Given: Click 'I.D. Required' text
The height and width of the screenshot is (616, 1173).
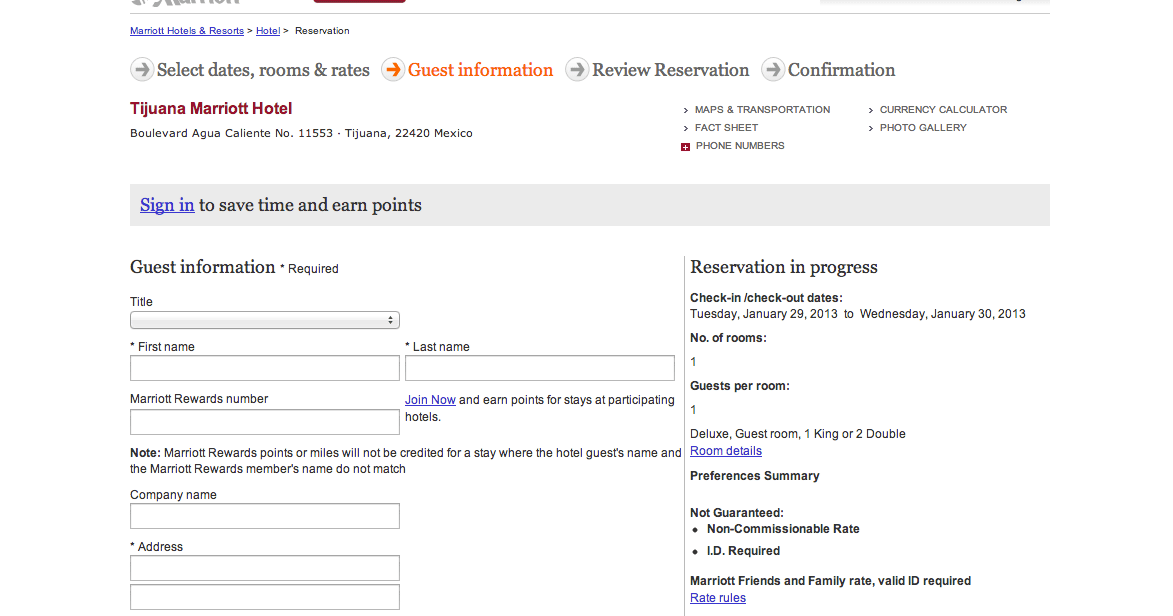Looking at the screenshot, I should pyautogui.click(x=744, y=550).
